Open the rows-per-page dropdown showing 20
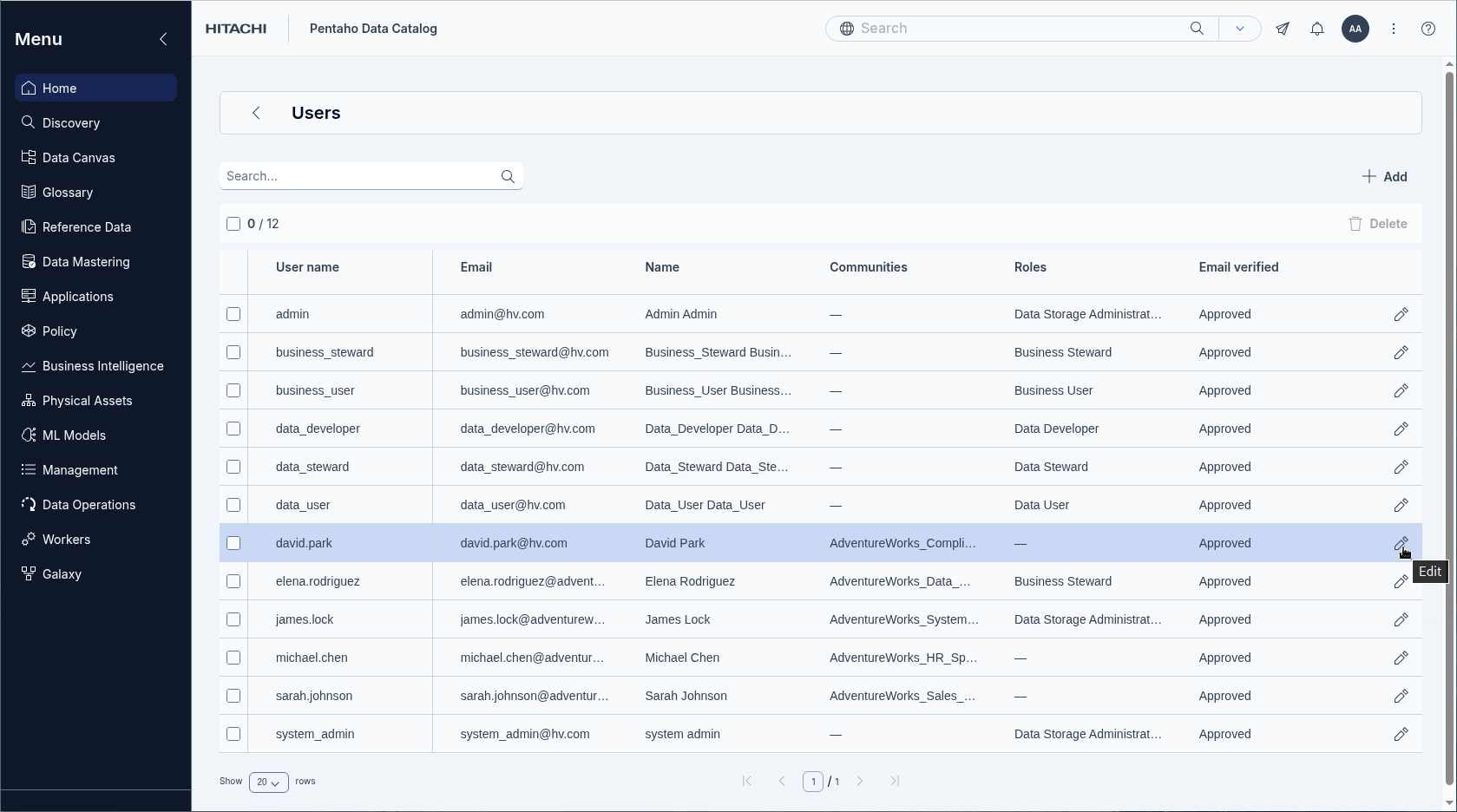The width and height of the screenshot is (1457, 812). click(x=268, y=782)
